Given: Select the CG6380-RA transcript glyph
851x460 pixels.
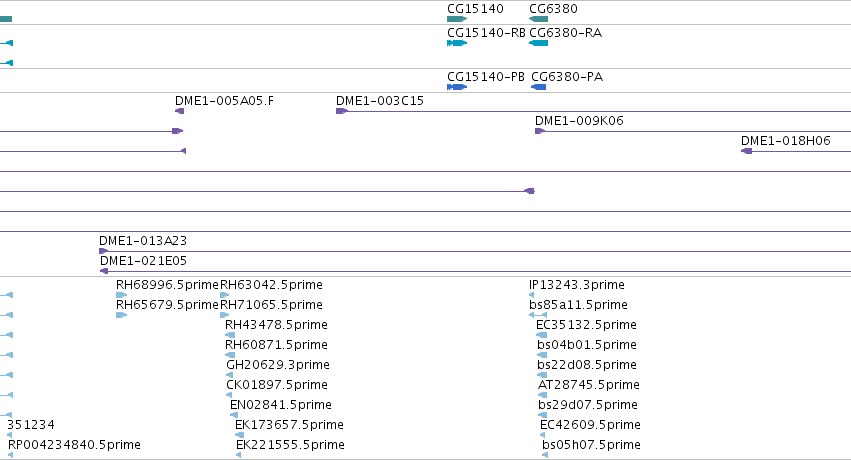Looking at the screenshot, I should [538, 43].
